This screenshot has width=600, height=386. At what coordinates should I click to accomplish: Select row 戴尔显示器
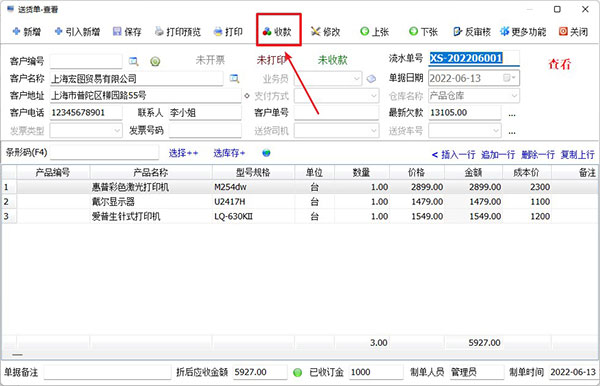(x=300, y=202)
